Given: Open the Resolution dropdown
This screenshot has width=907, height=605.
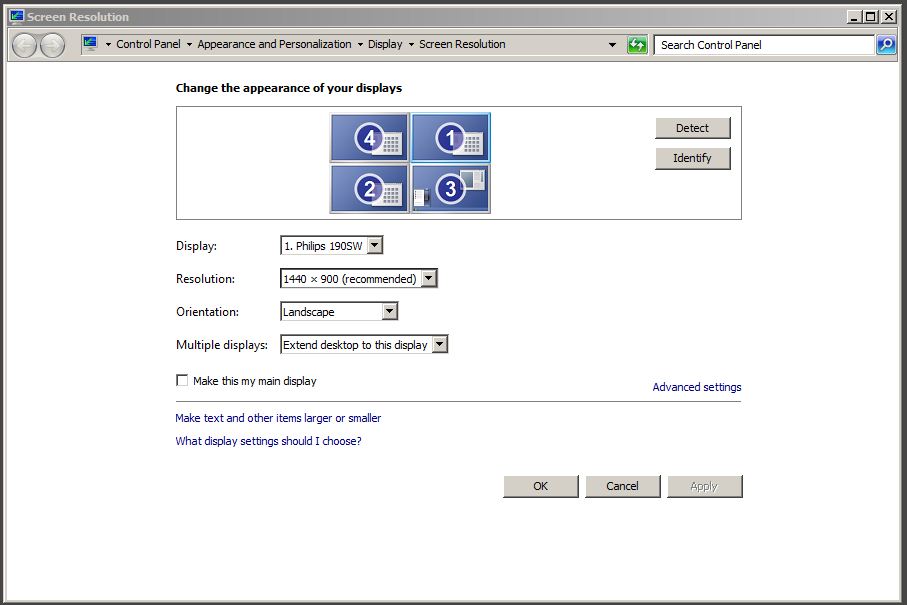Looking at the screenshot, I should coord(359,279).
